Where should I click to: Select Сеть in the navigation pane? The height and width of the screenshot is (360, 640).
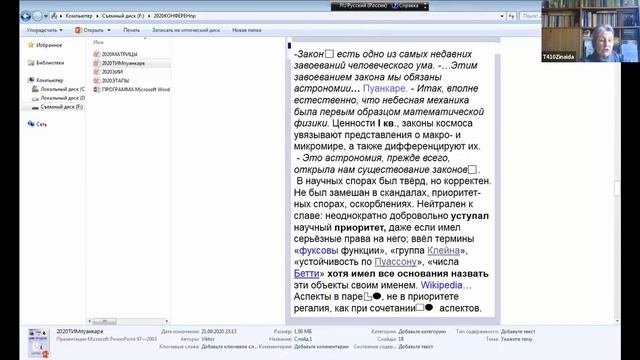point(42,124)
